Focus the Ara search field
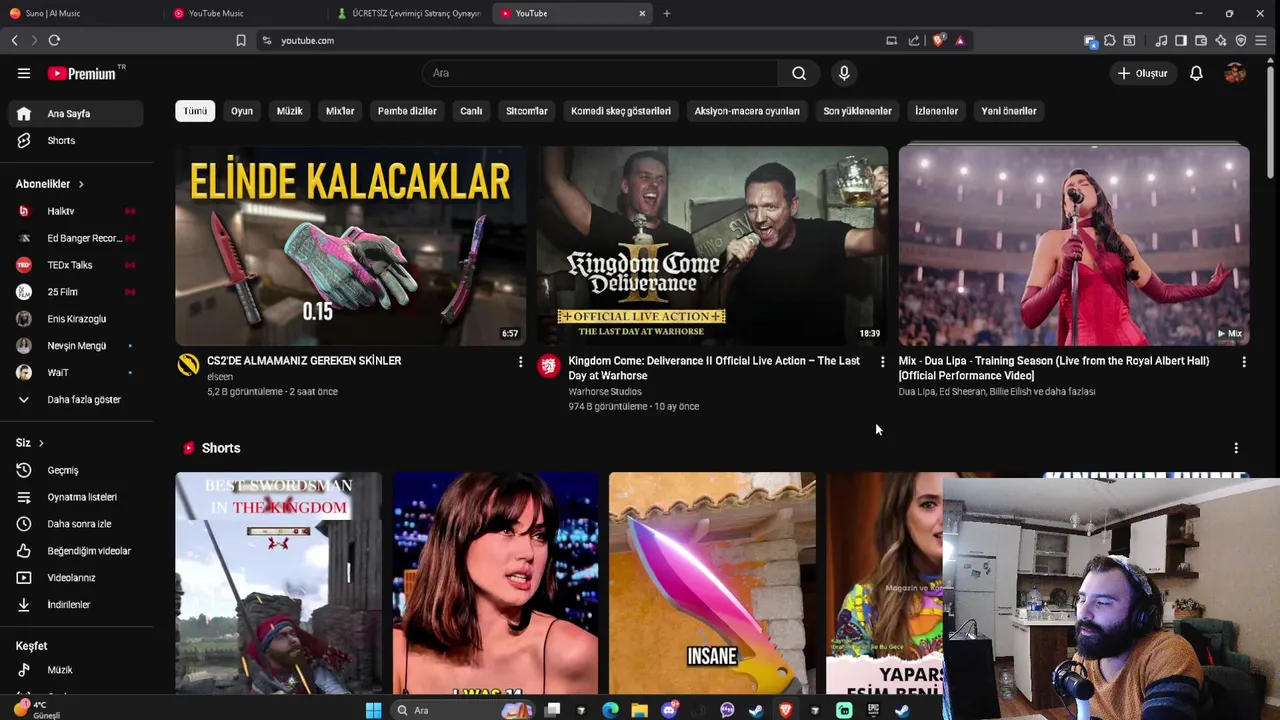 pos(600,73)
